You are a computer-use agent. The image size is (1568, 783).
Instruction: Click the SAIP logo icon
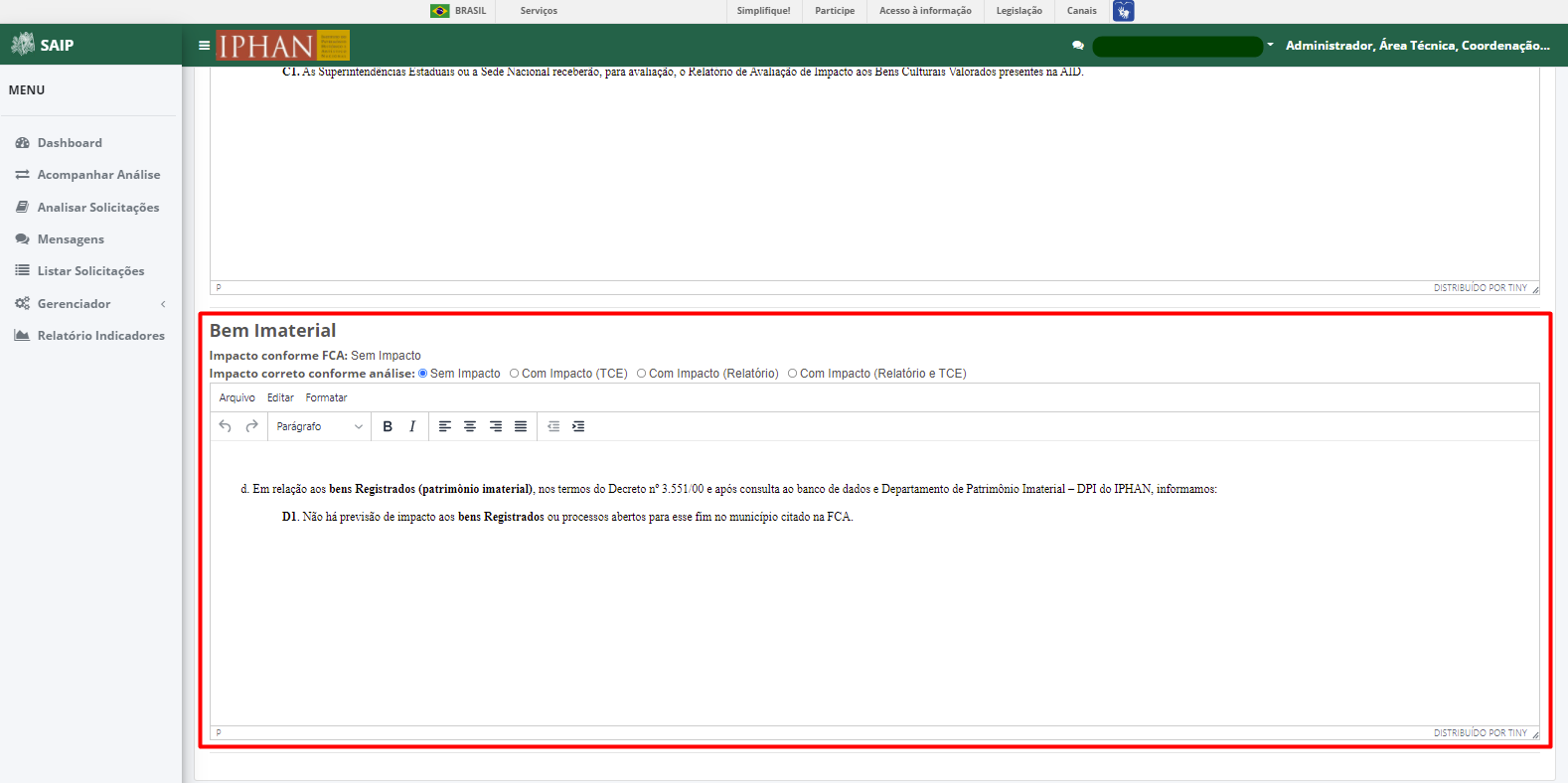coord(23,45)
